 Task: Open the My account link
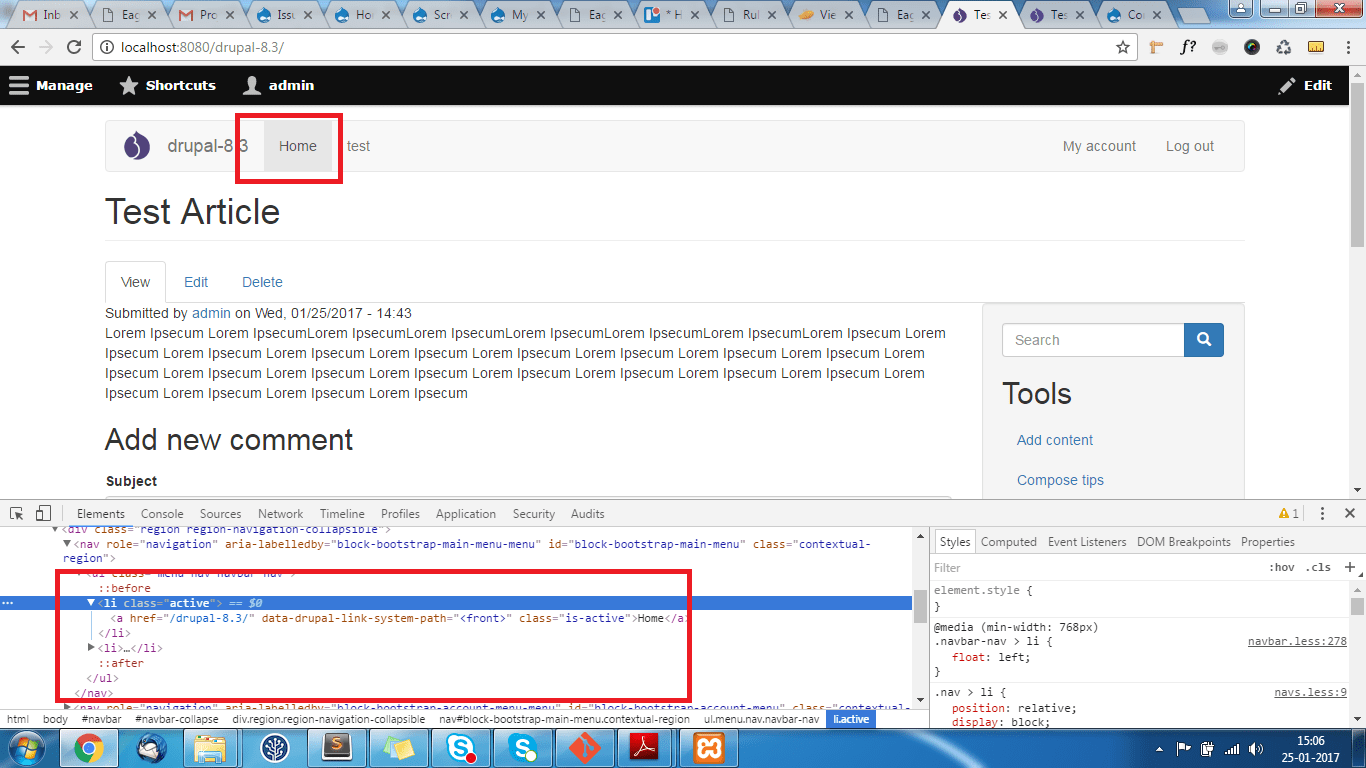tap(1099, 146)
